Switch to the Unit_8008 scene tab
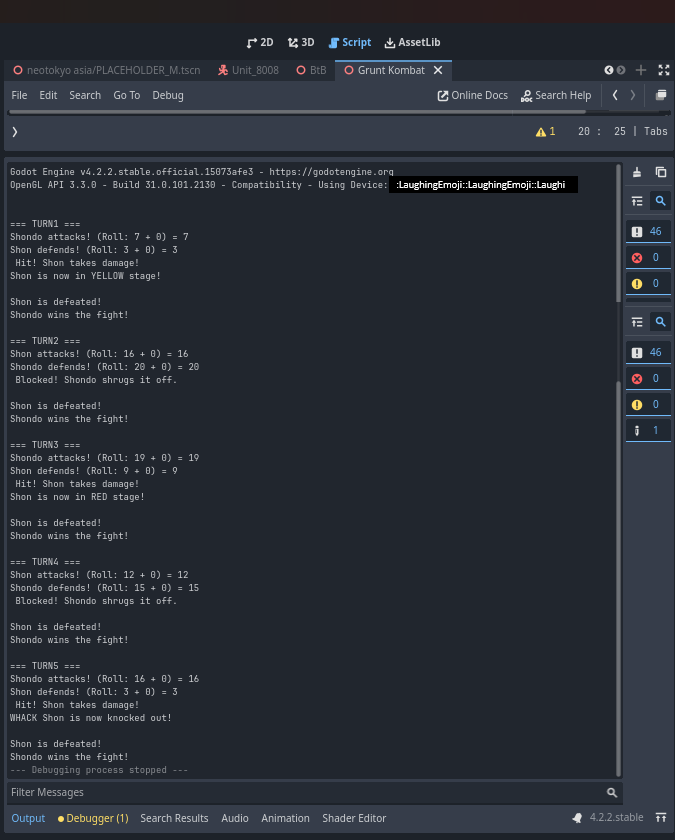Viewport: 675px width, 840px height. pyautogui.click(x=249, y=70)
